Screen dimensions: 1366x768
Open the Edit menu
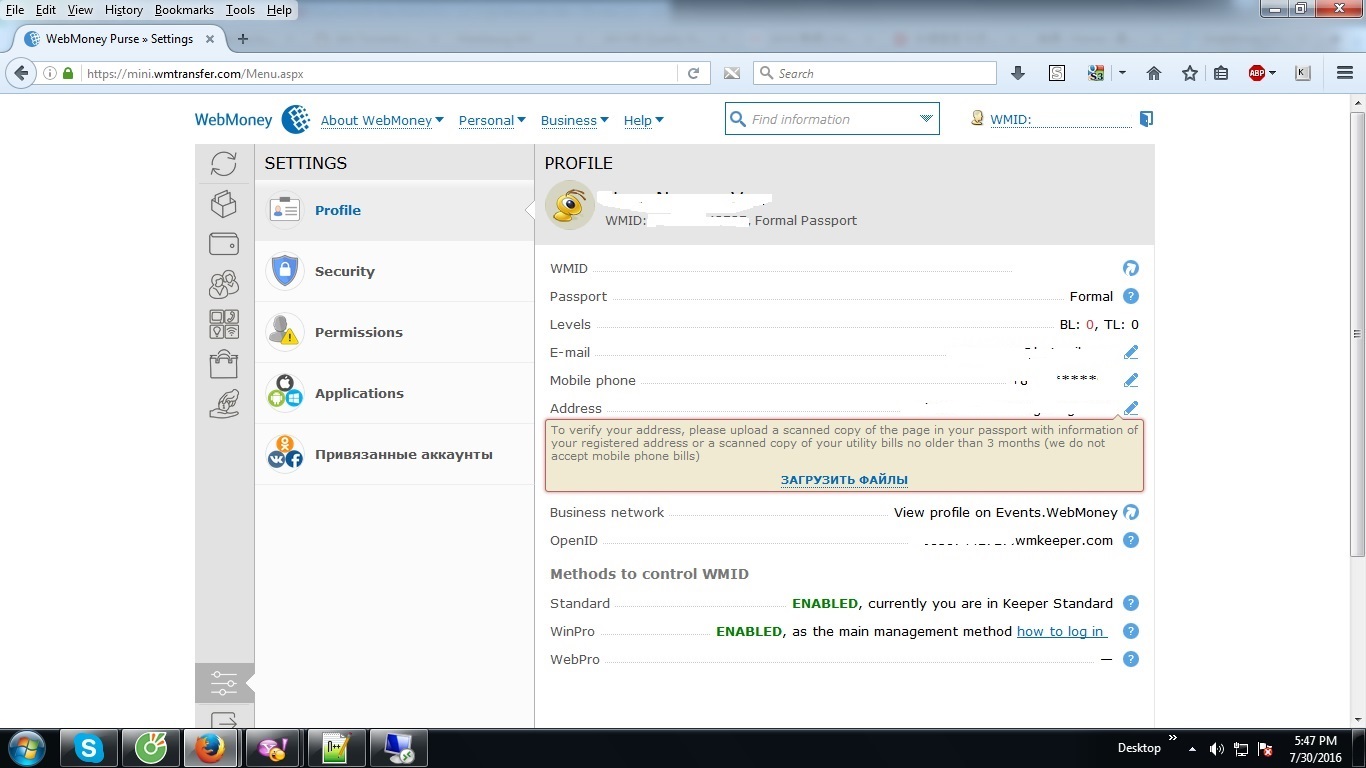[46, 10]
